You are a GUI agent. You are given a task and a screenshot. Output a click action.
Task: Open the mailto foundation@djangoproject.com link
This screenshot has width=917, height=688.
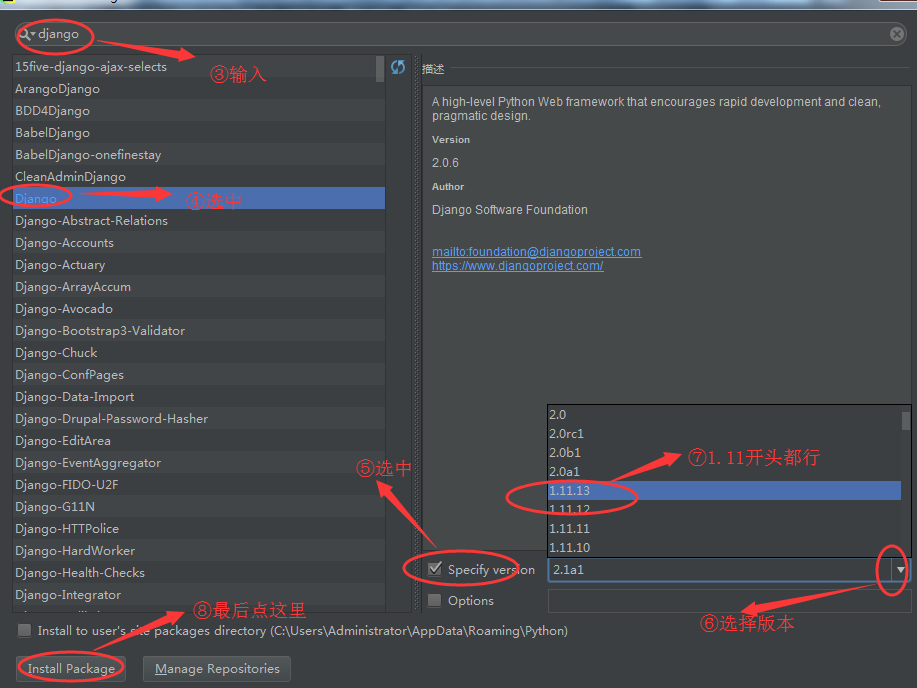(536, 252)
